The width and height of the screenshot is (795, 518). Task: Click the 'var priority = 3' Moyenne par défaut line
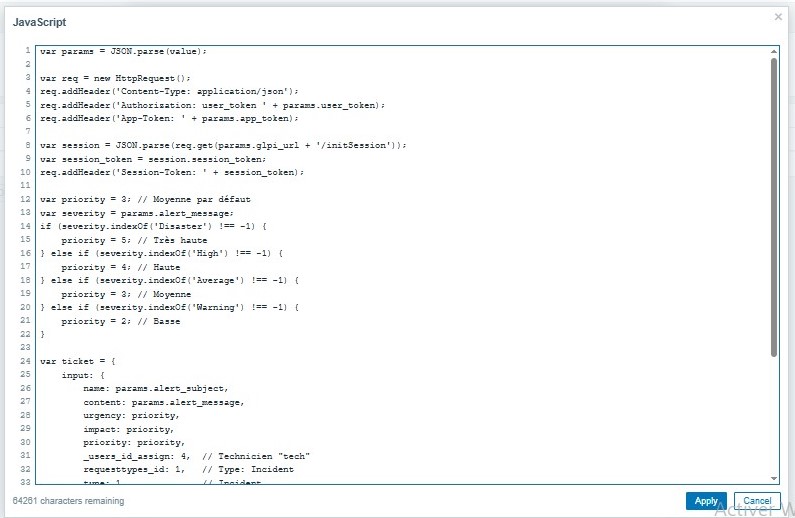point(145,199)
